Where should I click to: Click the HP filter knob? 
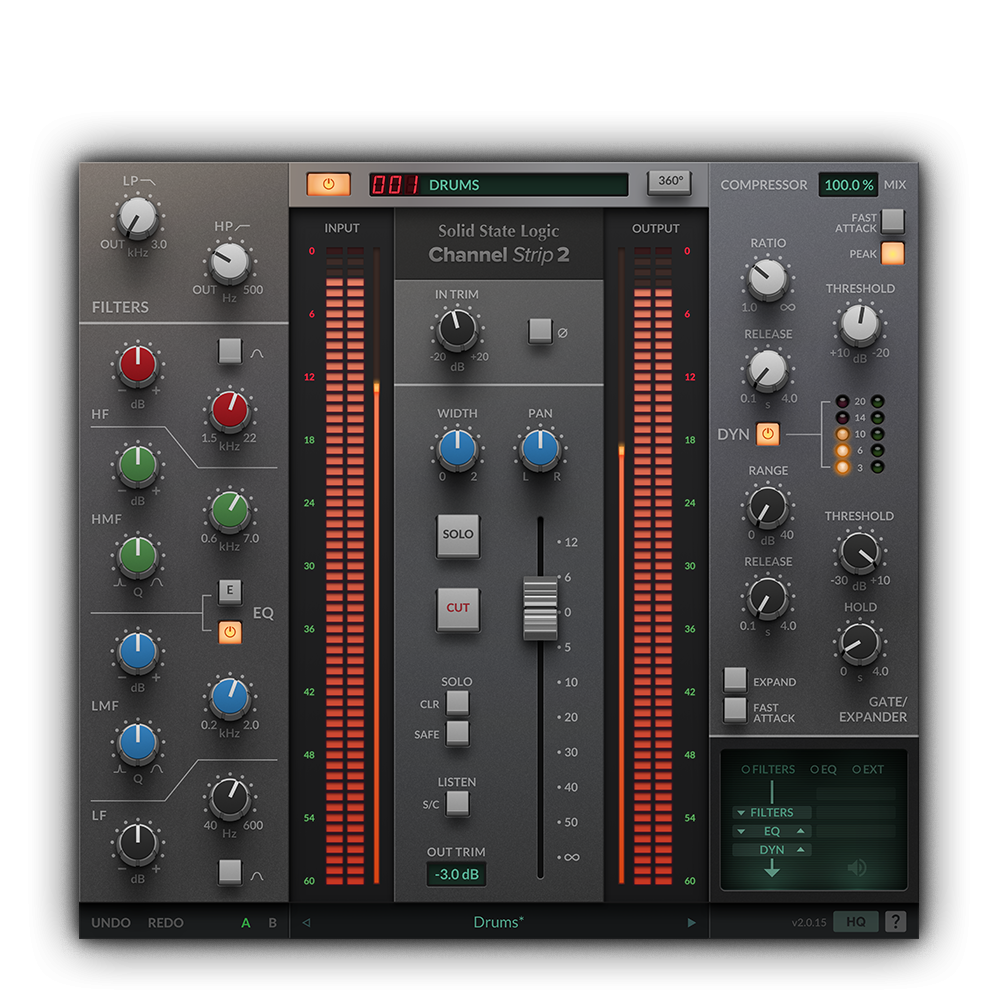(230, 262)
